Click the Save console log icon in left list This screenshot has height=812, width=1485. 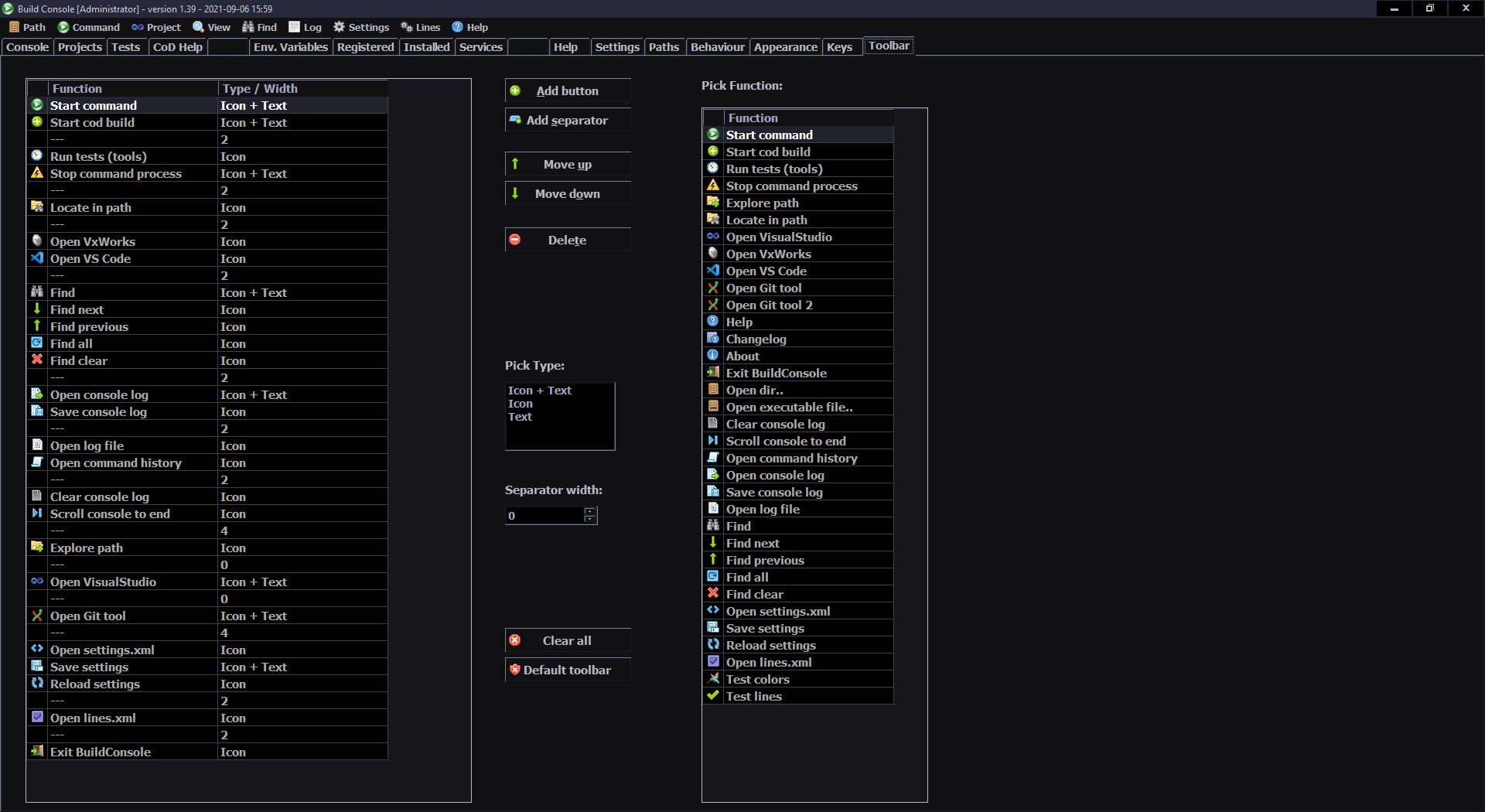pyautogui.click(x=37, y=411)
